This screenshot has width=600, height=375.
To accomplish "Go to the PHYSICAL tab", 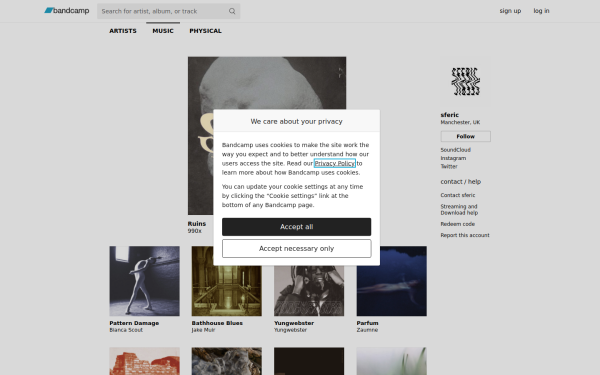I will 205,31.
